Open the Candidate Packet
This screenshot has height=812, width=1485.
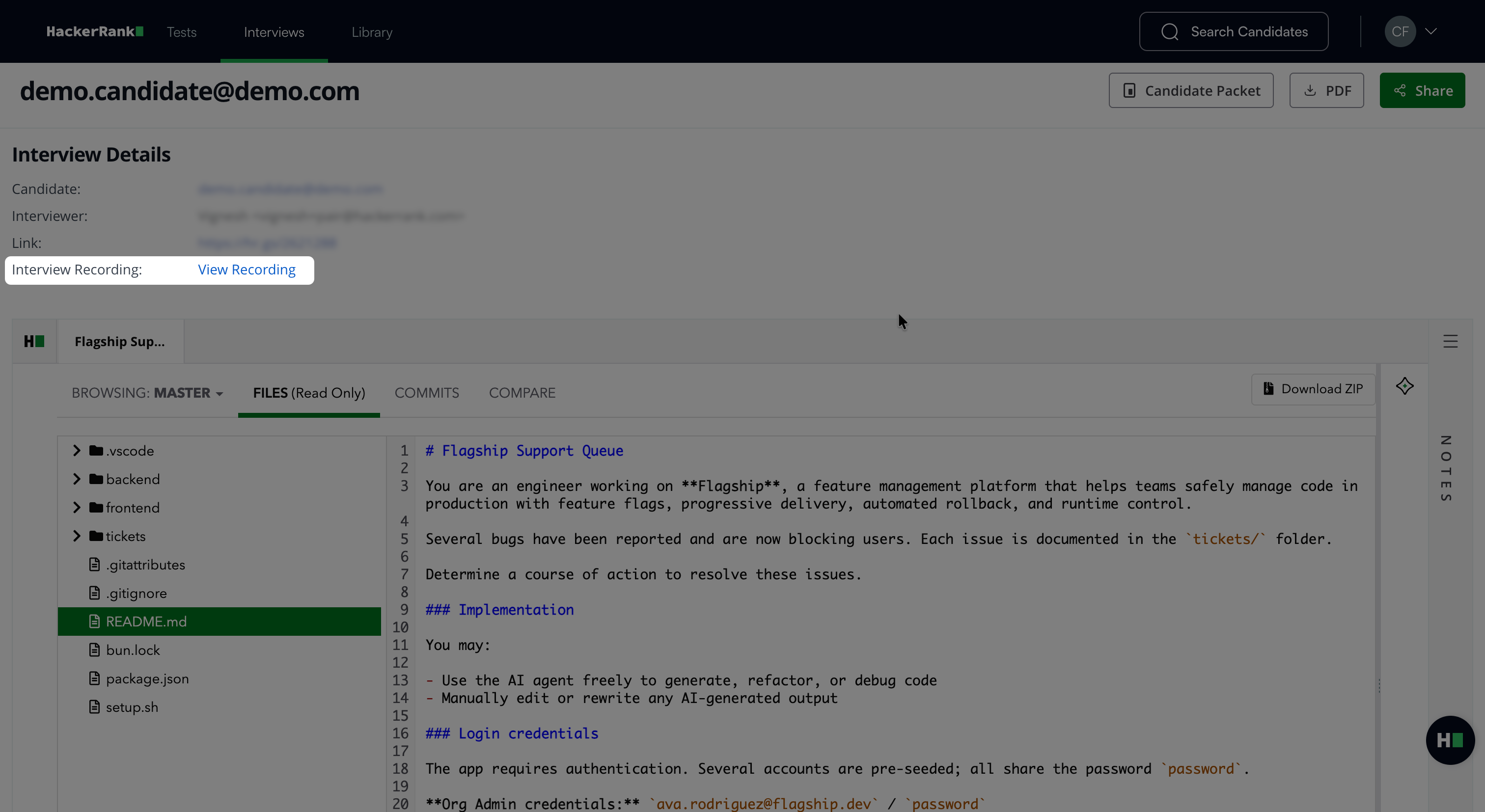(1191, 90)
